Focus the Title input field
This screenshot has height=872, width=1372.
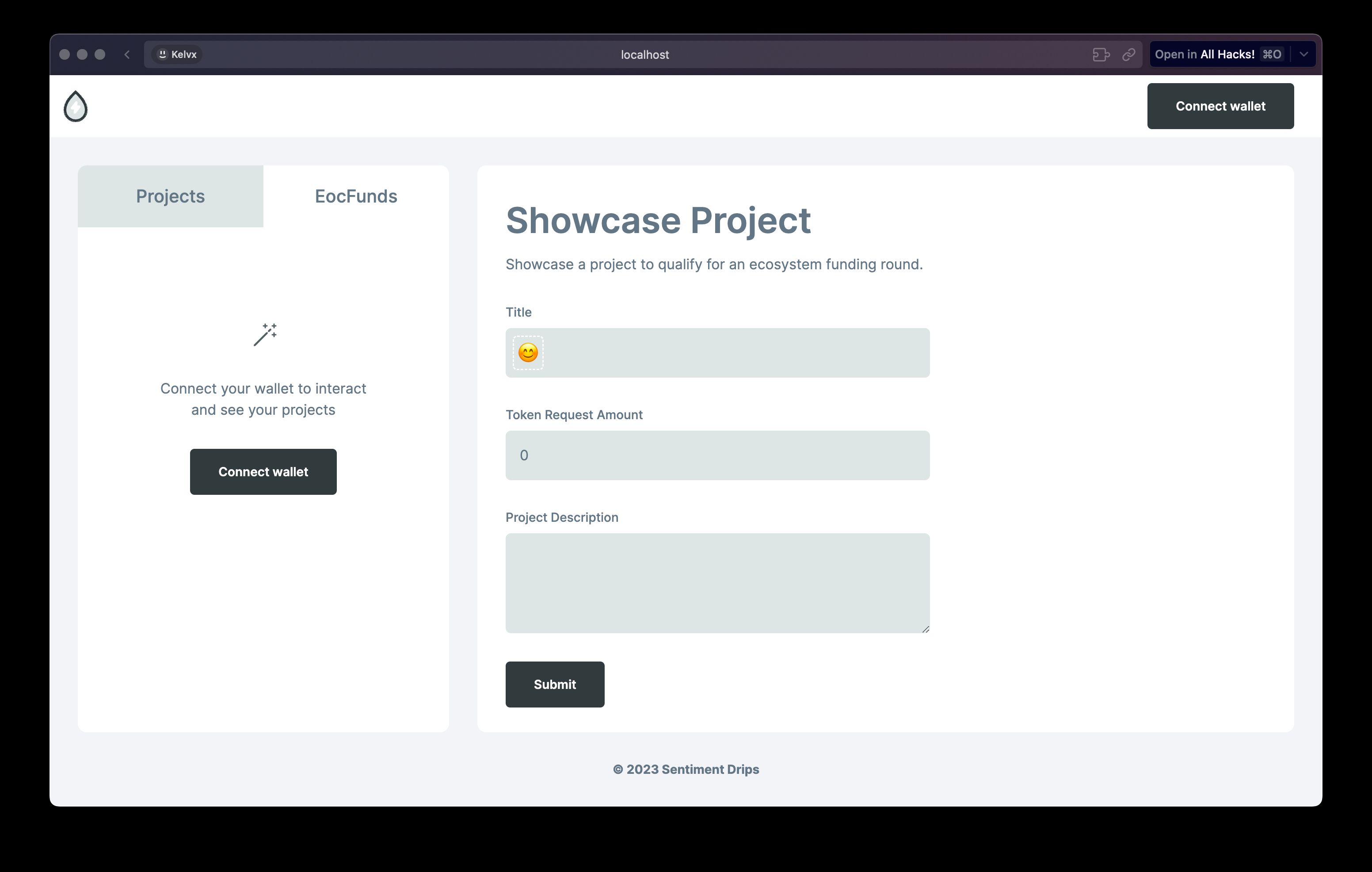(718, 353)
